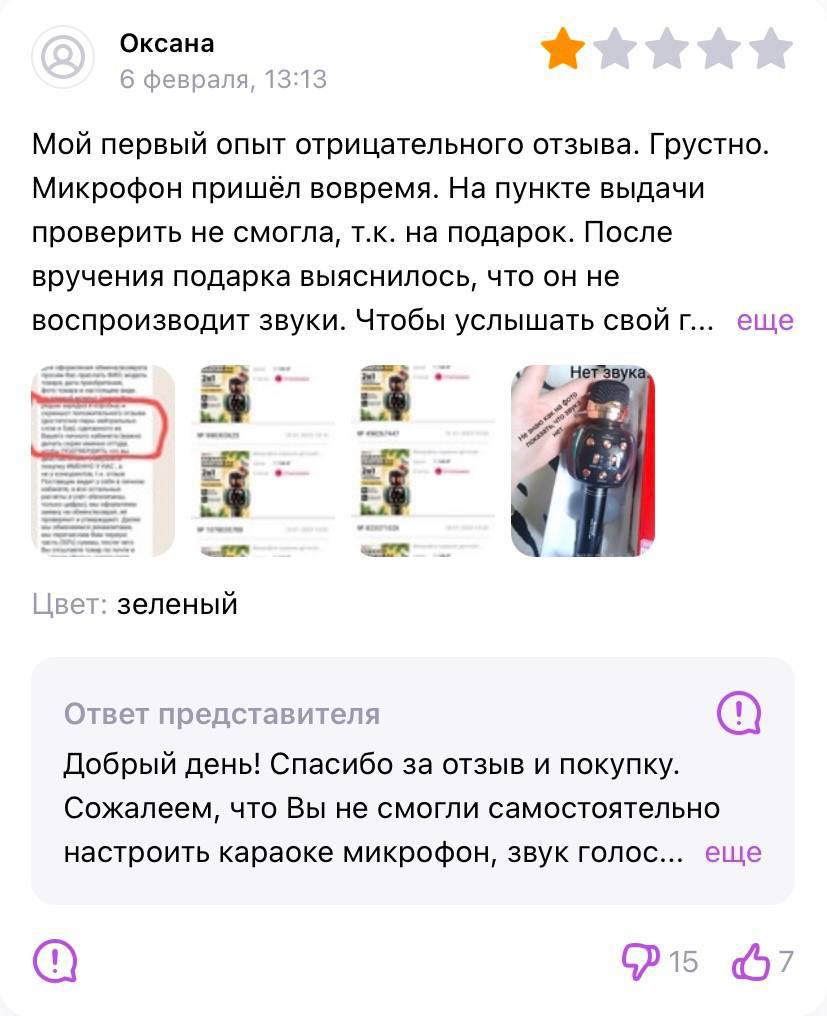Click the 'Ответ представителя' heading

click(222, 714)
